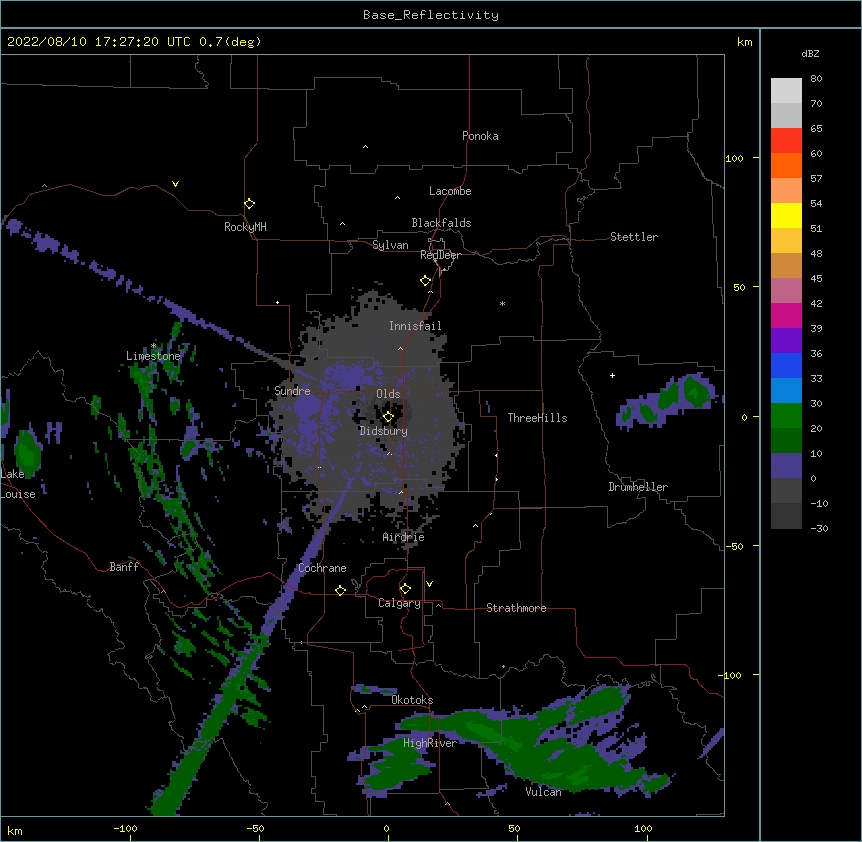The height and width of the screenshot is (842, 862).
Task: Select the 80 dBZ color swatch
Action: point(786,91)
